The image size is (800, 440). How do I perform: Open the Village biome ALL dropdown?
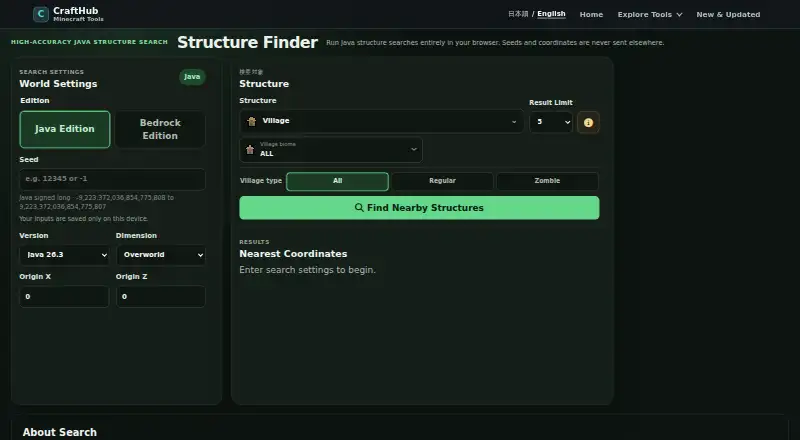point(331,150)
